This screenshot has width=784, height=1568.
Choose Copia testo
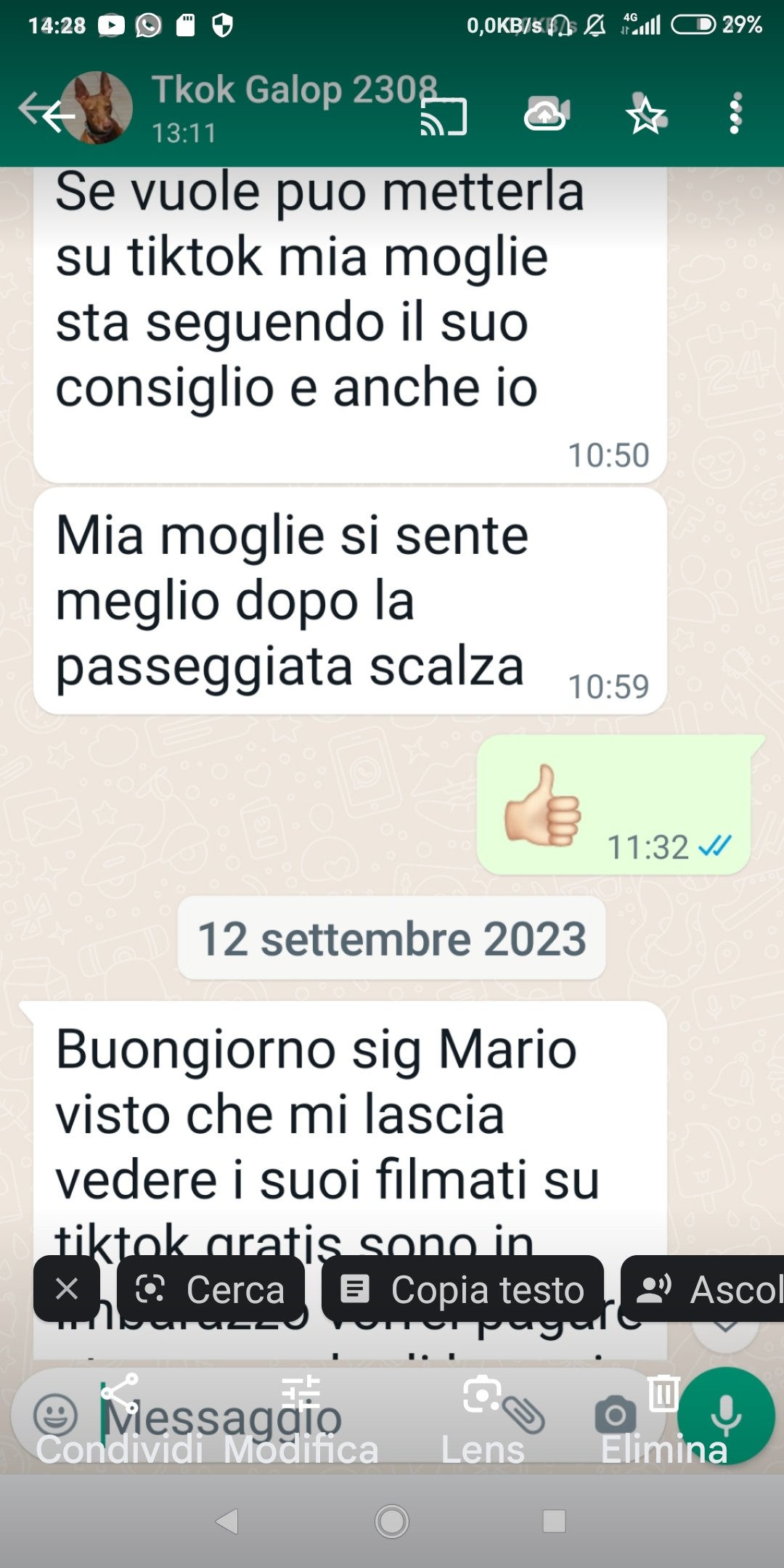463,1289
